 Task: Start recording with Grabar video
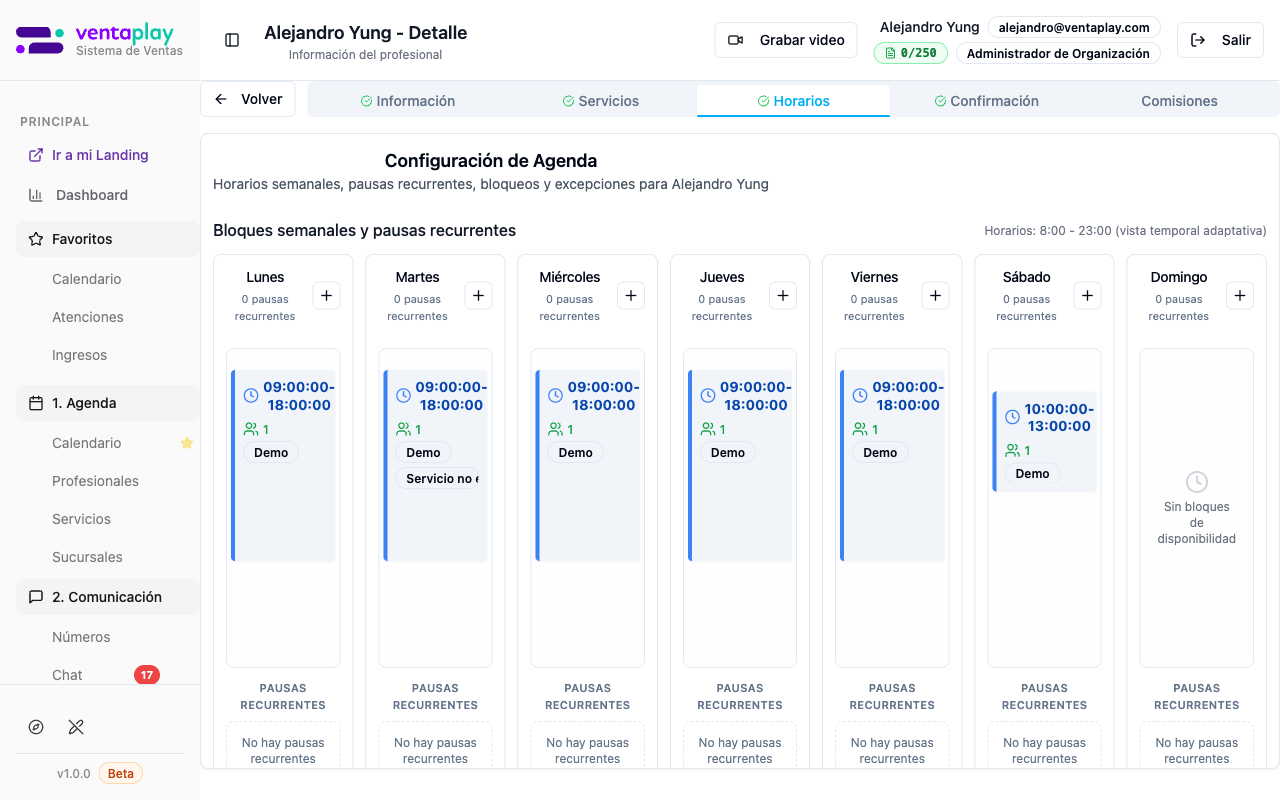click(x=786, y=40)
